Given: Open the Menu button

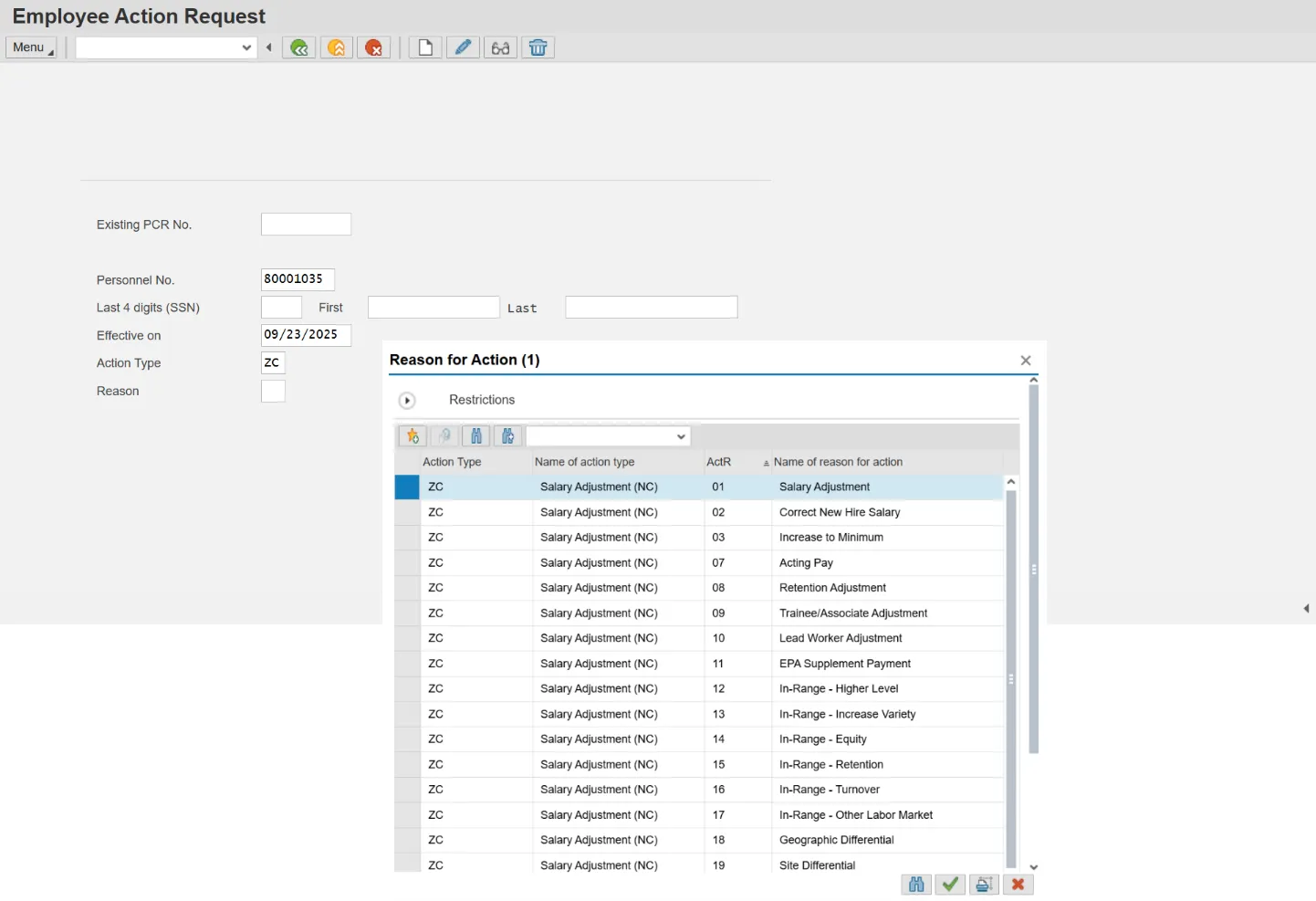Looking at the screenshot, I should (31, 47).
